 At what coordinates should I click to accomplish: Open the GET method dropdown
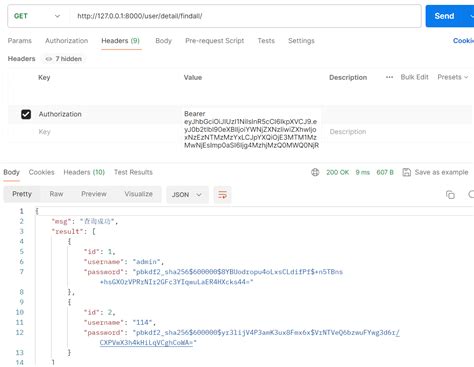pos(37,16)
